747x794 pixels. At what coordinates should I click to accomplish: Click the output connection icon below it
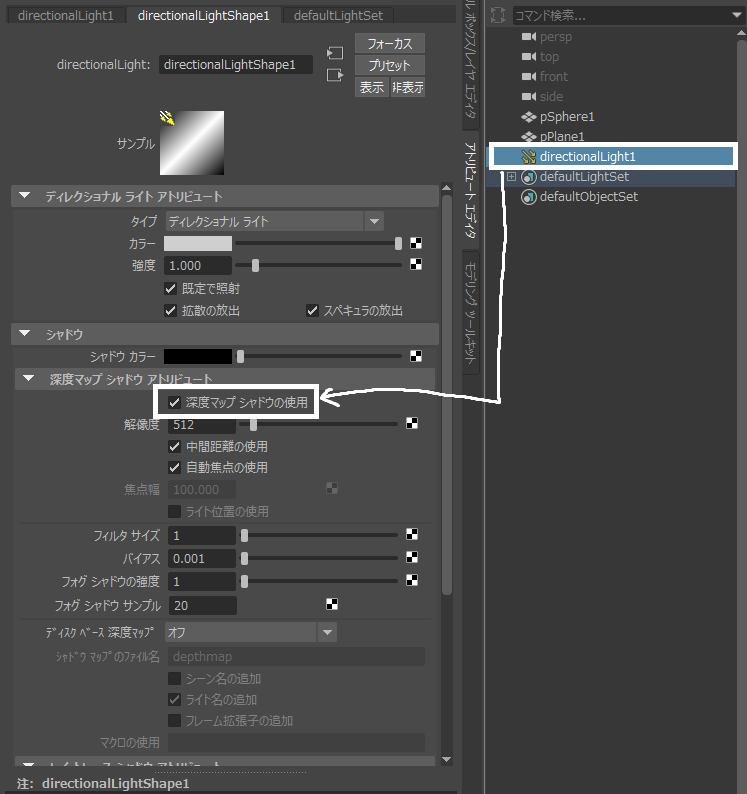pyautogui.click(x=335, y=75)
